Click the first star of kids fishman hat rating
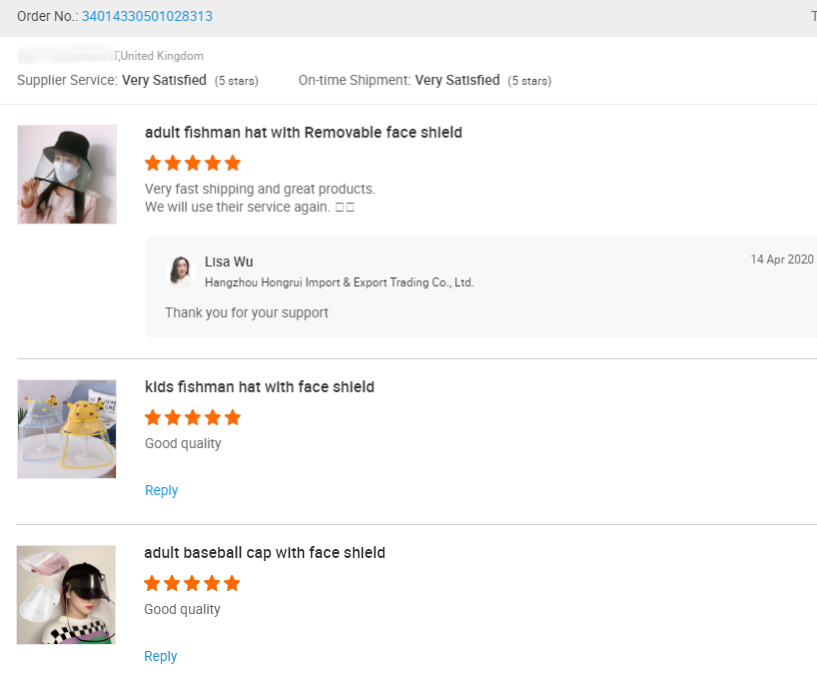 [x=153, y=417]
